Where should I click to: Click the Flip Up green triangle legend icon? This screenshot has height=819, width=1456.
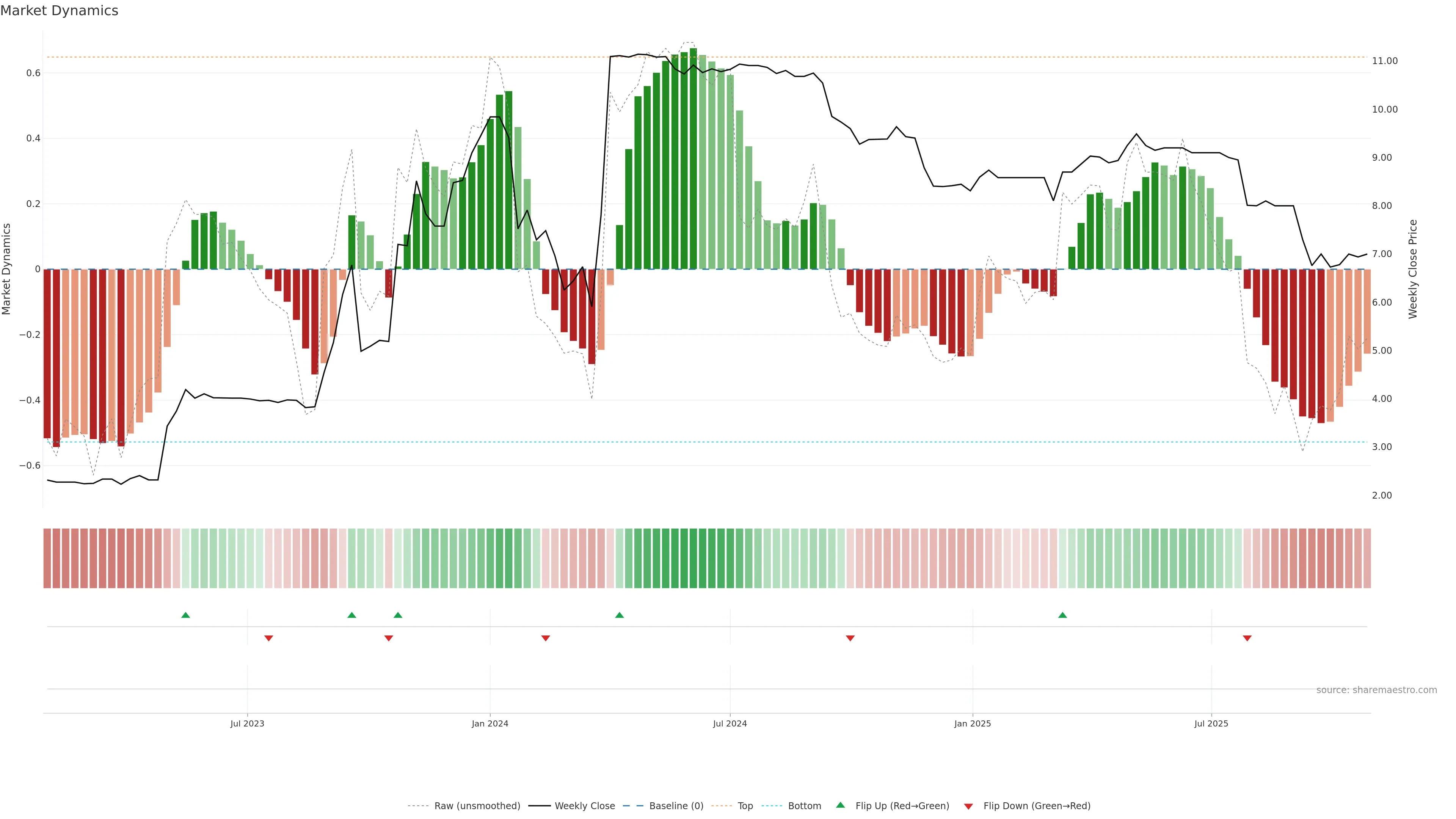[841, 805]
